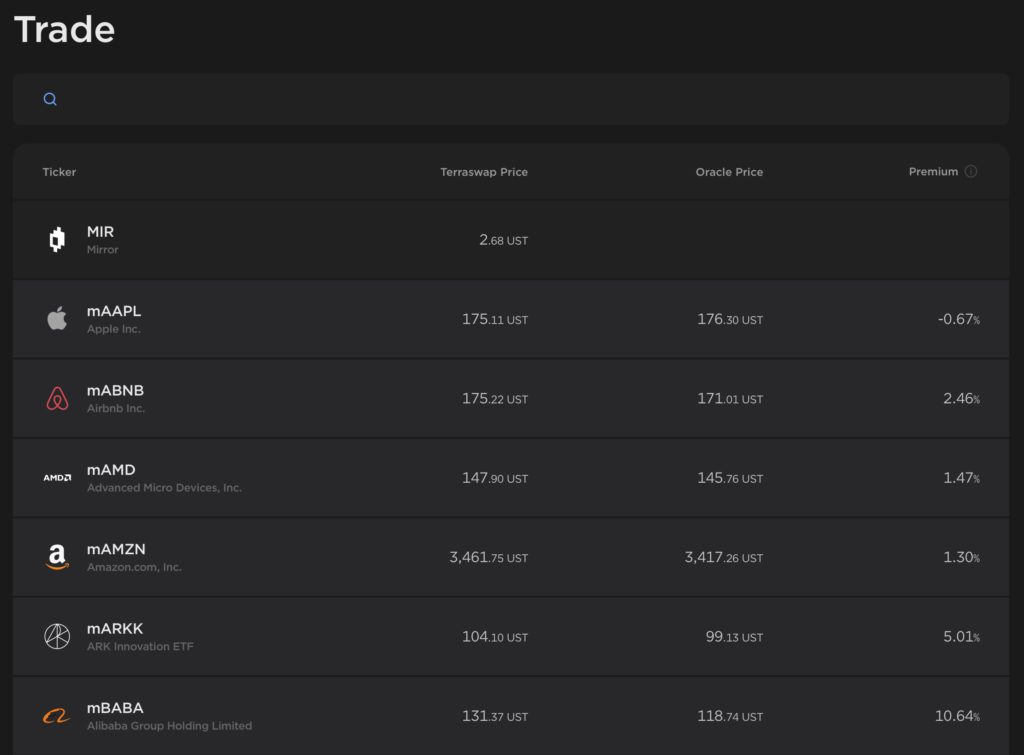Select the mBABA ticker name
Image resolution: width=1024 pixels, height=755 pixels.
coord(115,708)
